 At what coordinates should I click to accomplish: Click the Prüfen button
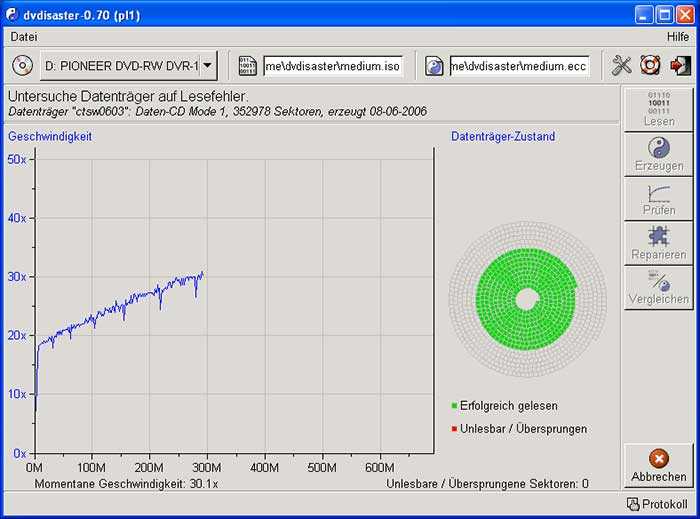coord(658,199)
